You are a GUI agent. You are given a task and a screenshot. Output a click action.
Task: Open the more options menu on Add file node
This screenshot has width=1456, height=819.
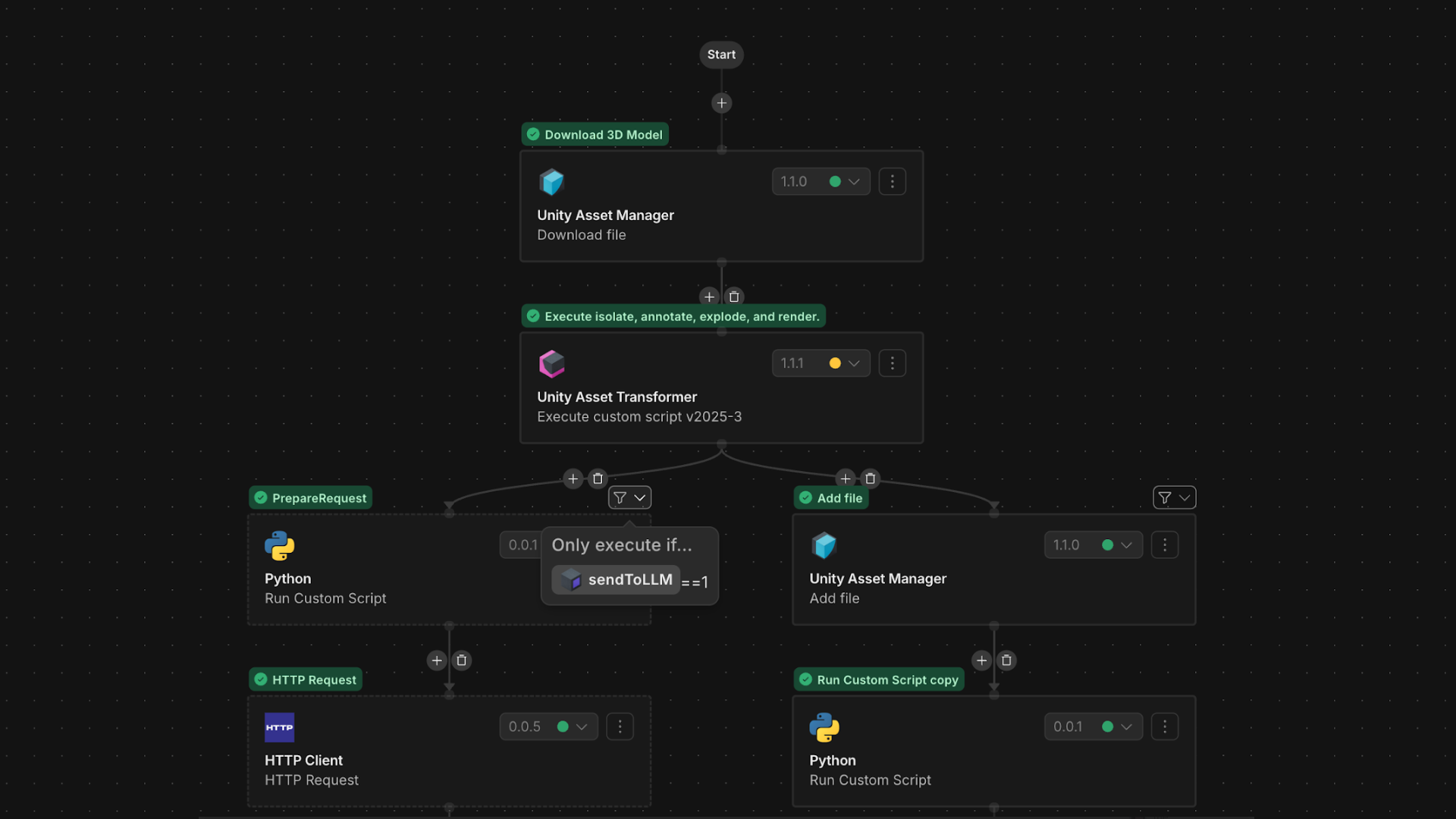click(1165, 545)
